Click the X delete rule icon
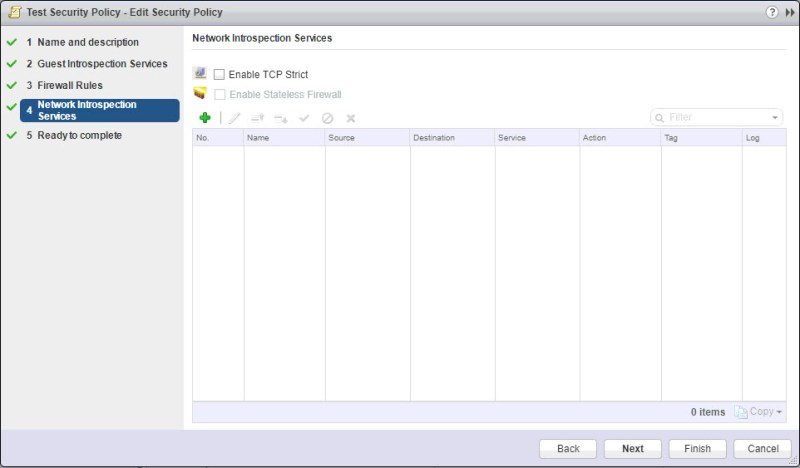This screenshot has height=468, width=800. 351,118
